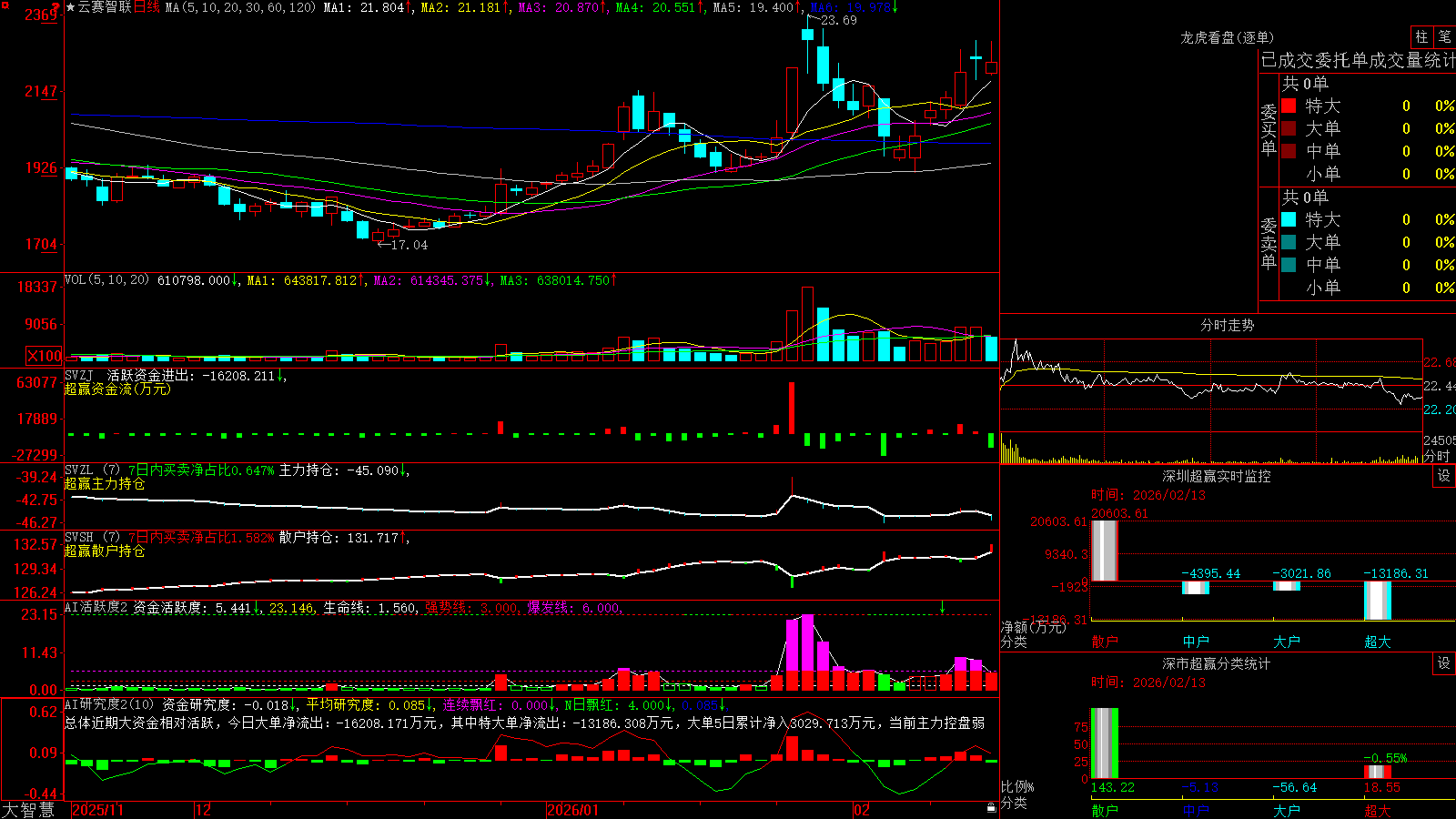Click the 云赛智联 stock name
Viewport: 1456px width, 819px height.
pos(105,7)
